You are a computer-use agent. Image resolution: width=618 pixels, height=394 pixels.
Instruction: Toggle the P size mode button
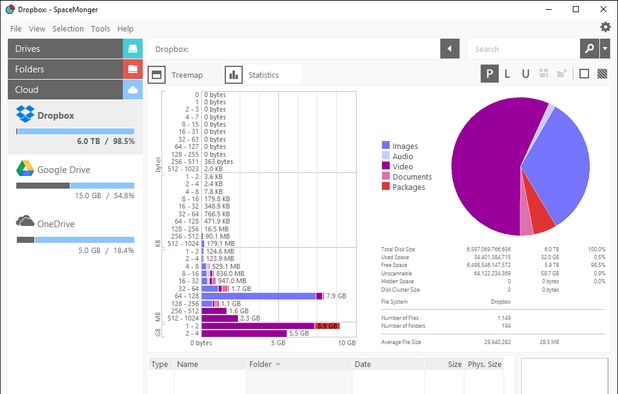[490, 74]
